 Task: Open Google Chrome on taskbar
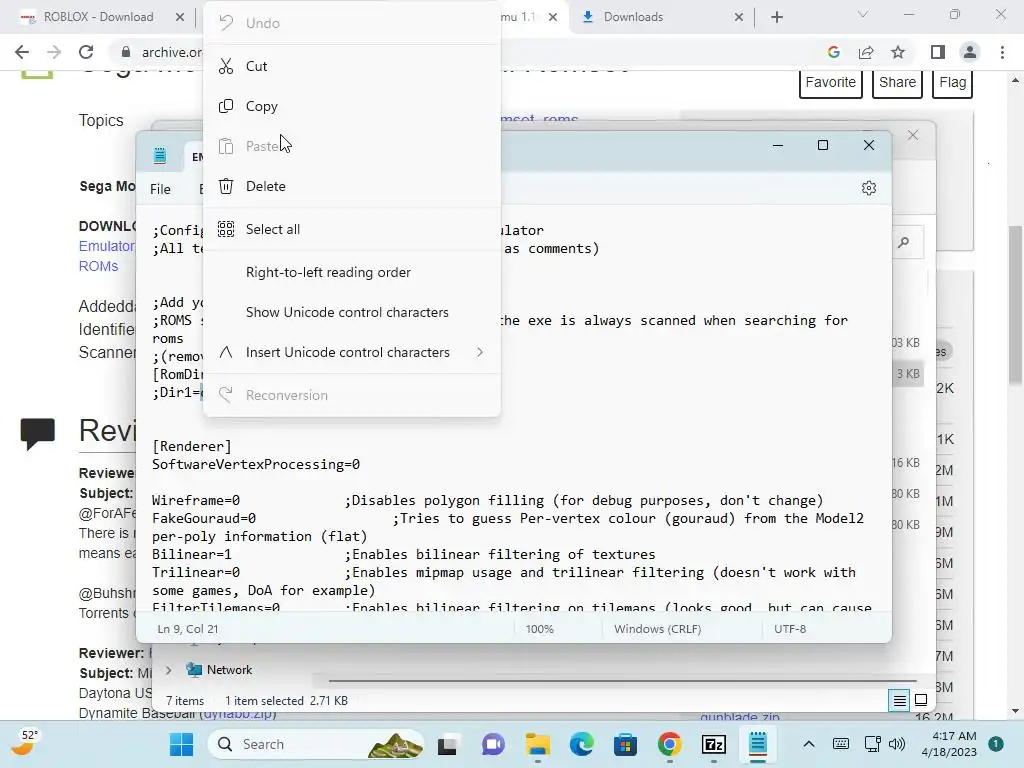coord(669,744)
